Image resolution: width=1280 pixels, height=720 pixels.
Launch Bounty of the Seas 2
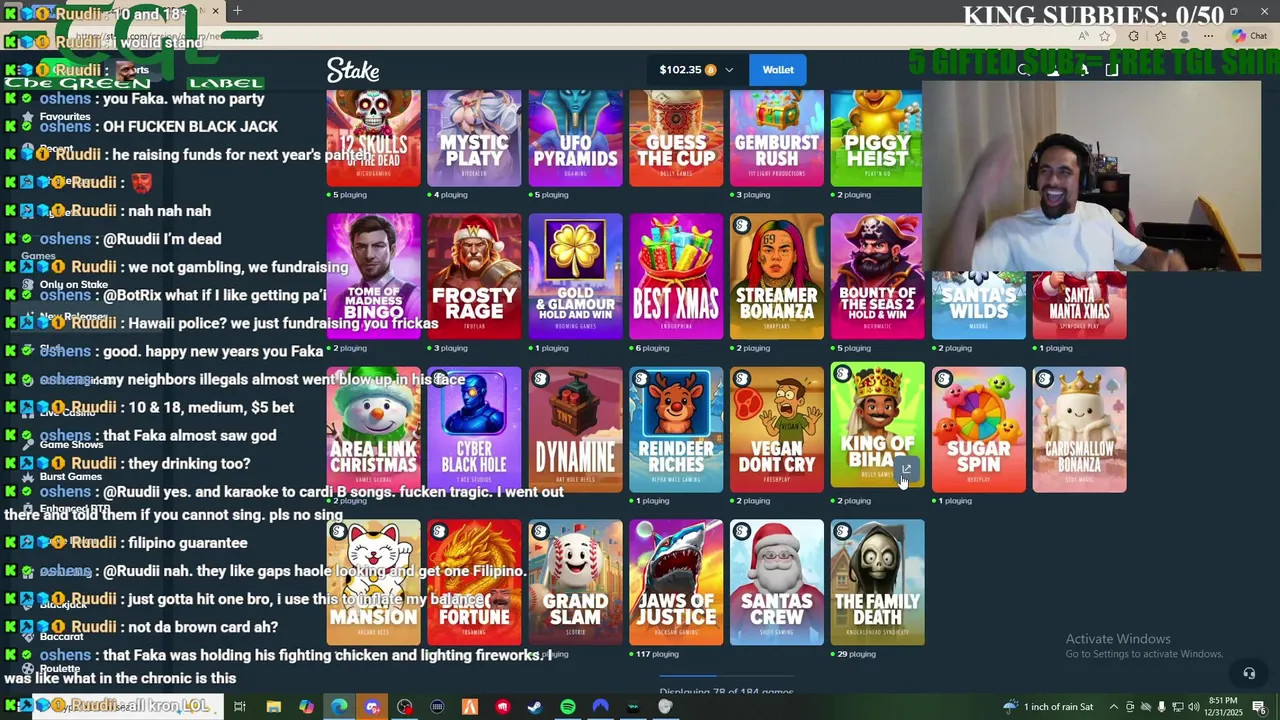coord(877,276)
